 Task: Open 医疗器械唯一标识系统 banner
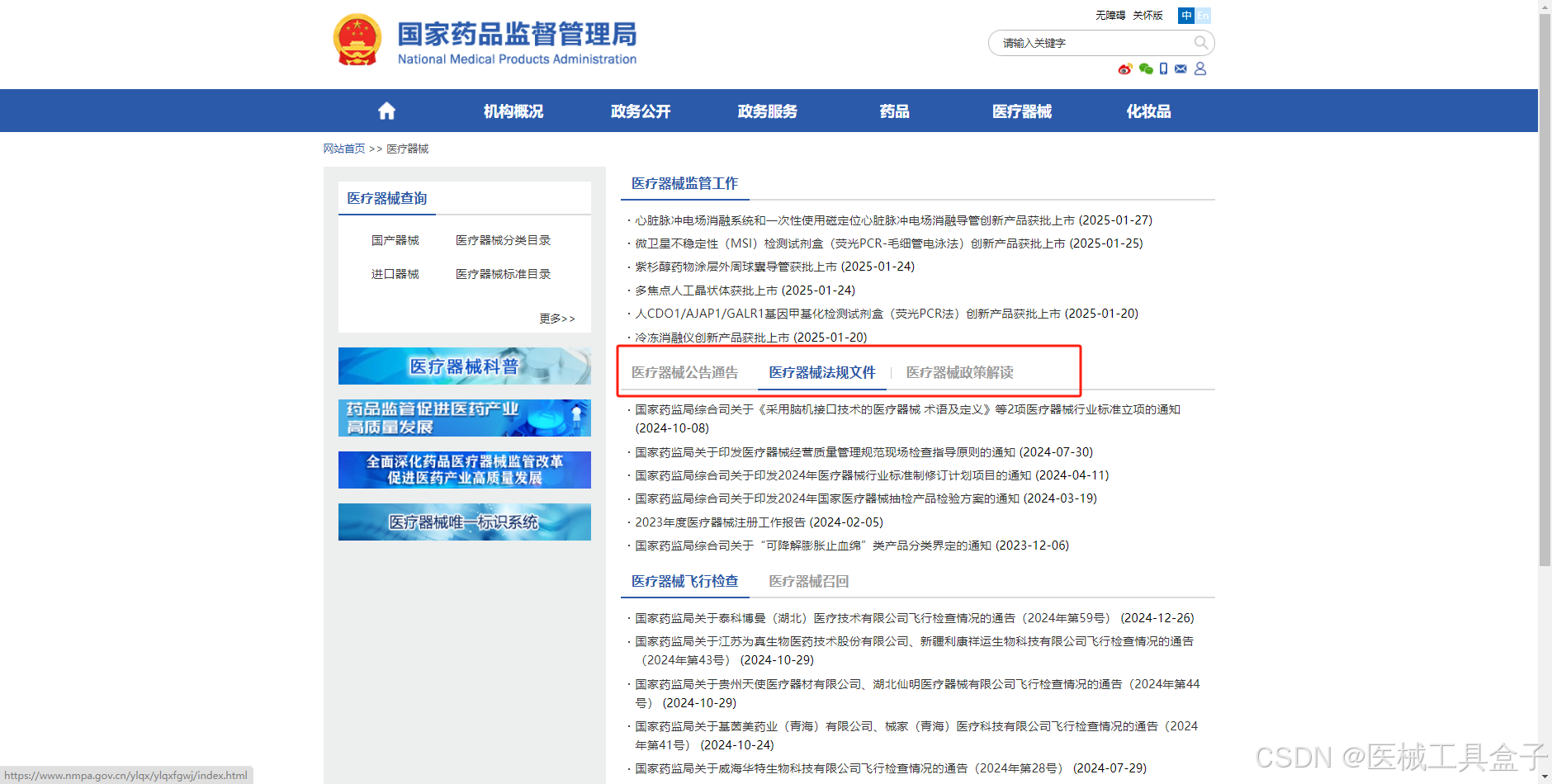(x=465, y=522)
